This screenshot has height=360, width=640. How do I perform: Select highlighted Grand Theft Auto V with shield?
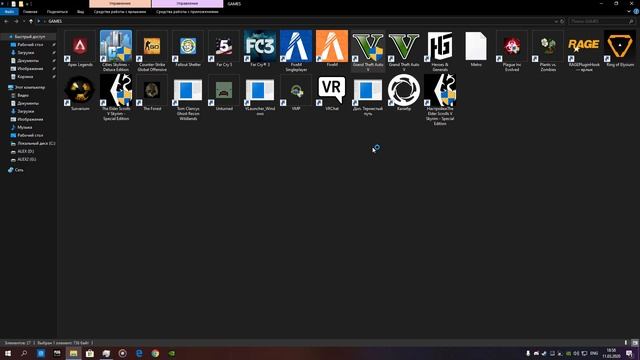(368, 51)
